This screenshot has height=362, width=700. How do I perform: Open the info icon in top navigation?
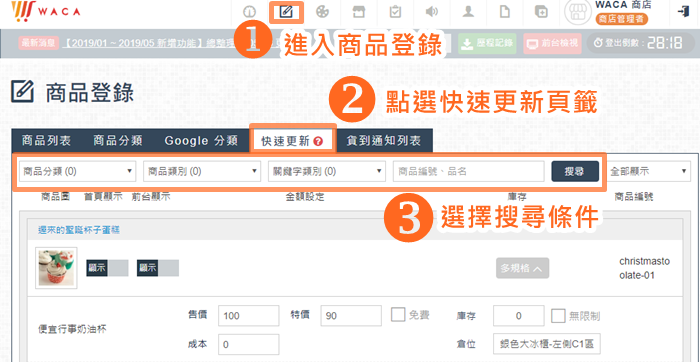(250, 12)
